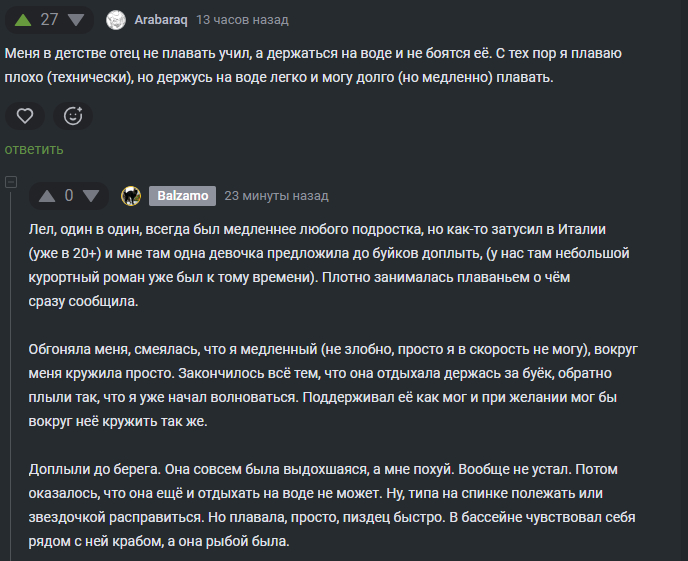Click Balzamo's profile avatar
The image size is (688, 561).
[131, 195]
